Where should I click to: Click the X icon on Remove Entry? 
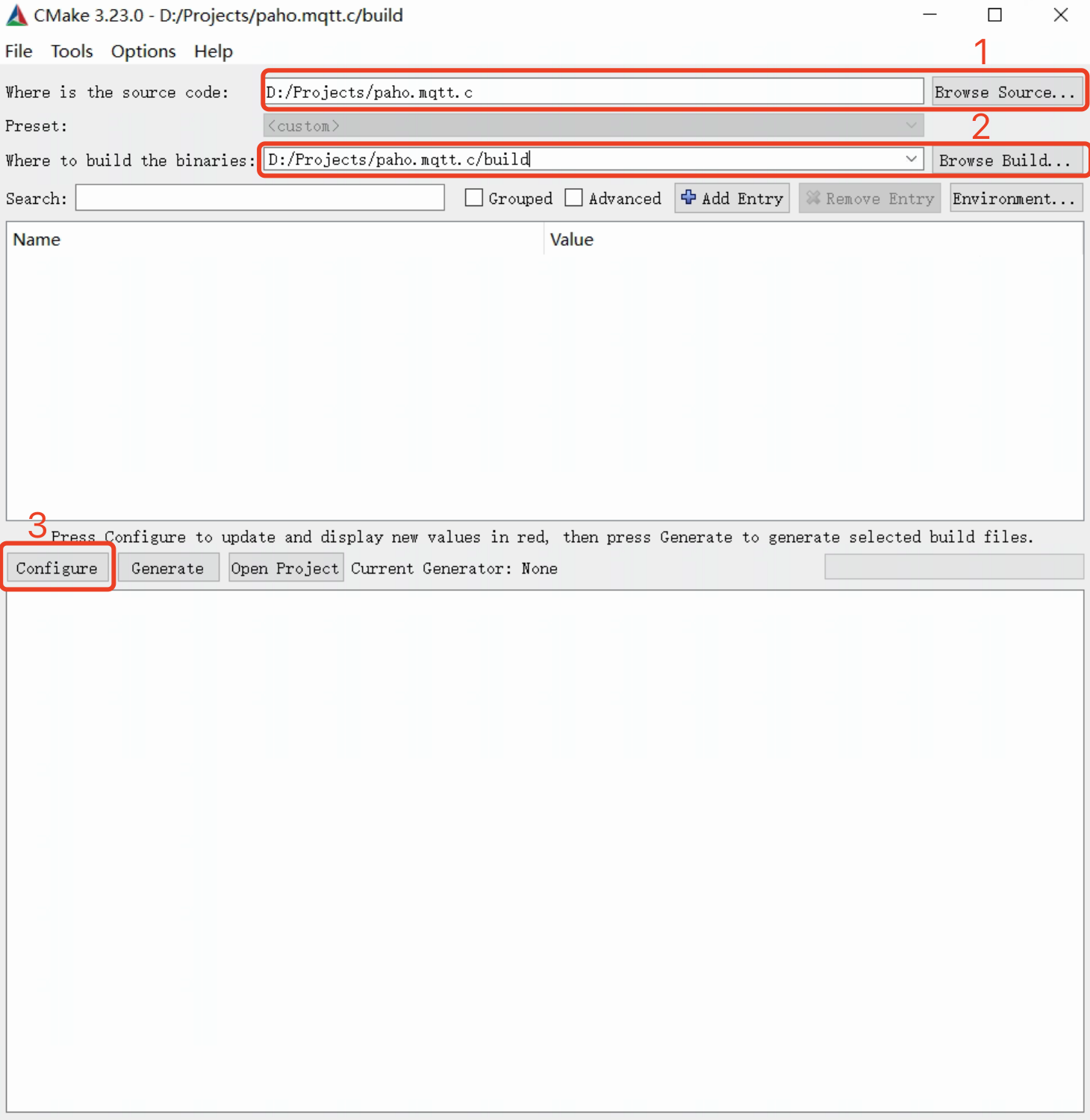[x=813, y=198]
